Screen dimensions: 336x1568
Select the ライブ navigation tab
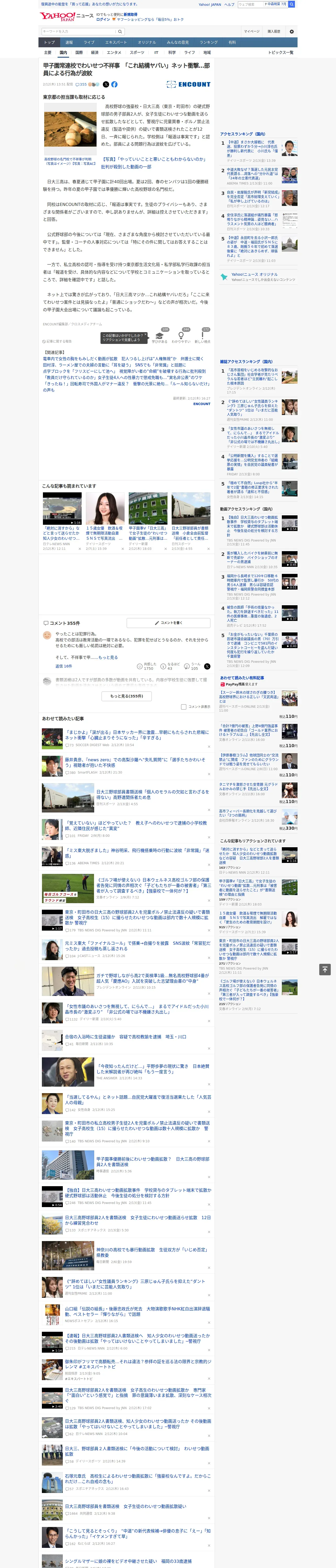coord(89,43)
